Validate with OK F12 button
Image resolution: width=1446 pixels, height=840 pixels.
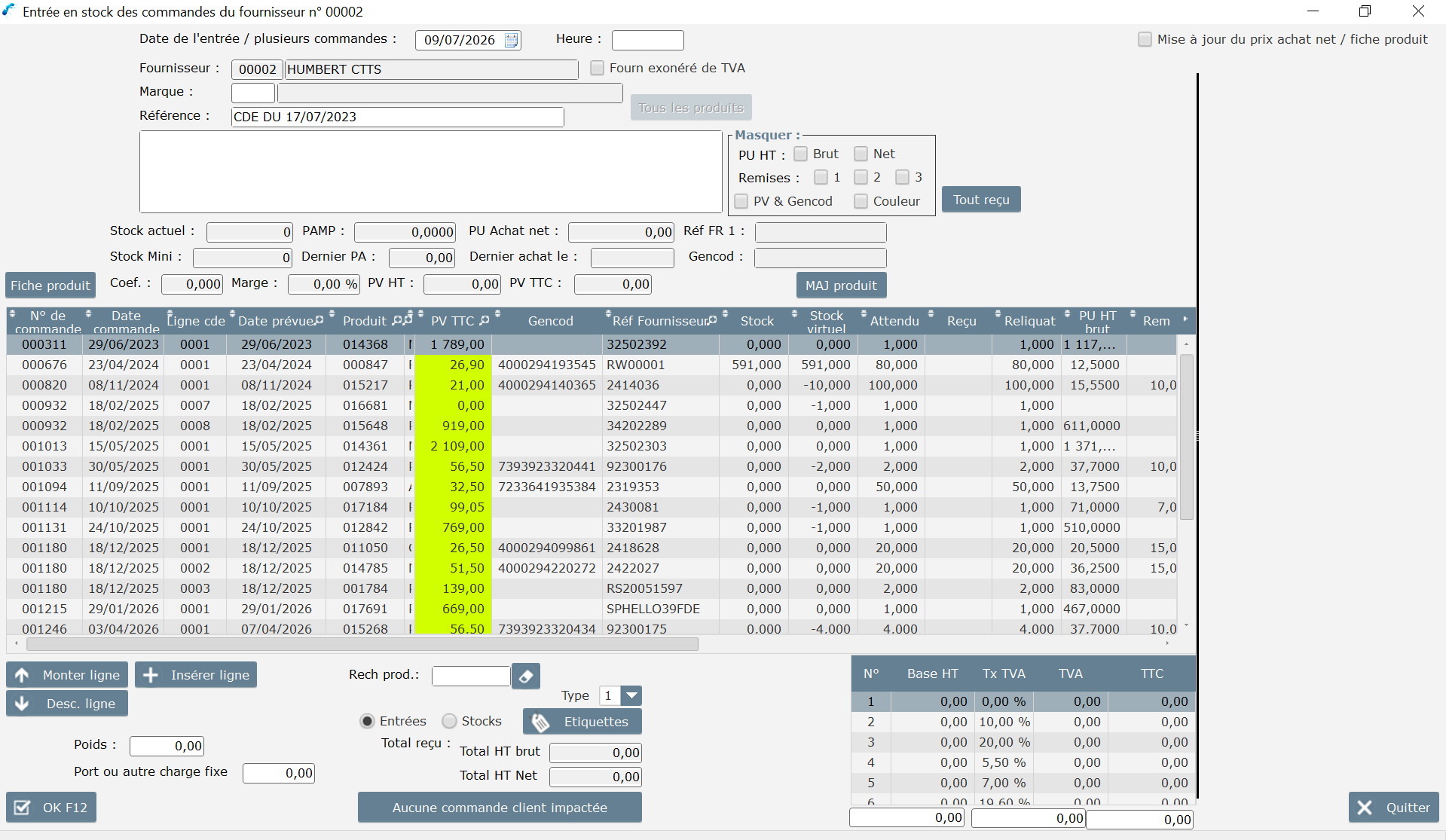[x=51, y=808]
